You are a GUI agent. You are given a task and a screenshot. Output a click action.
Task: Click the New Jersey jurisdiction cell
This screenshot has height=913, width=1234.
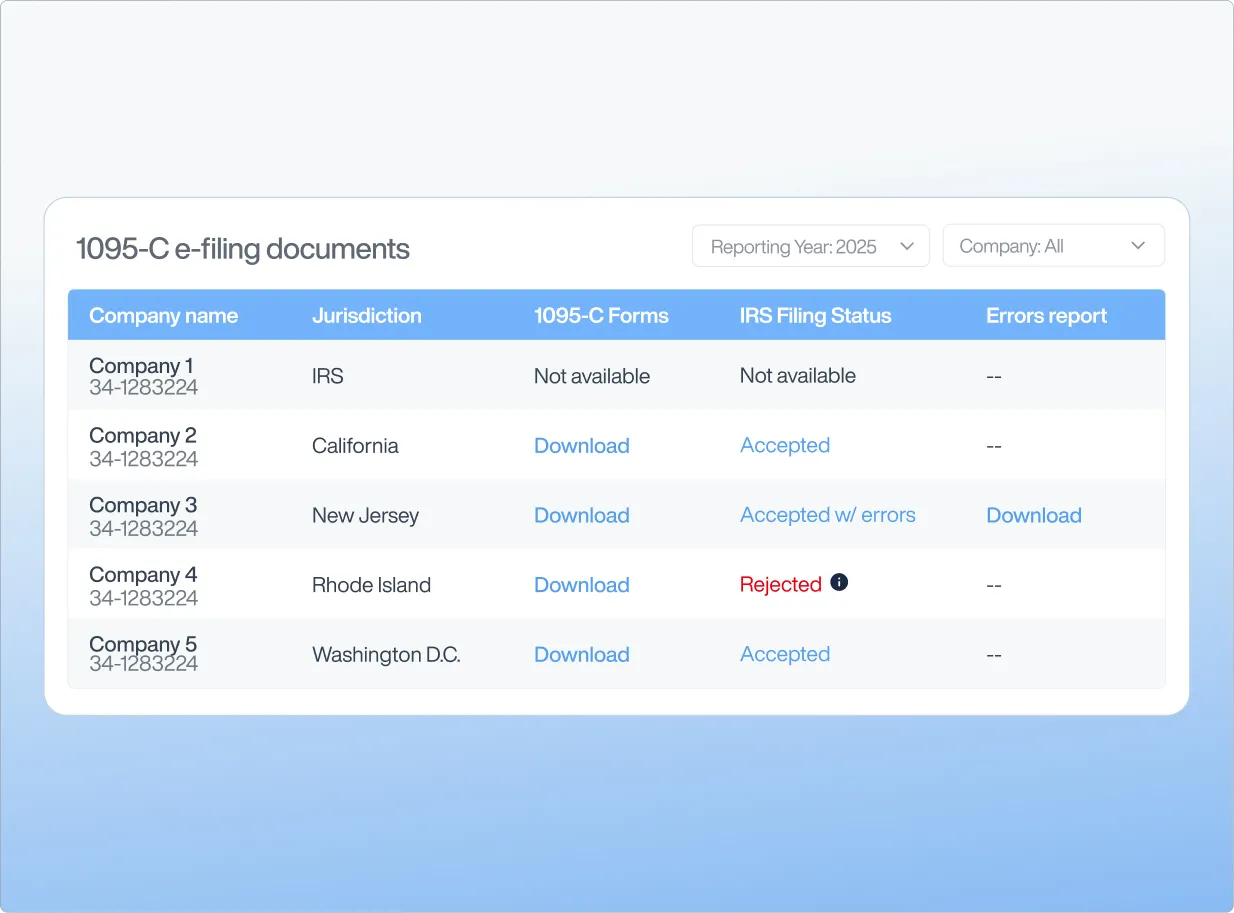pos(366,516)
